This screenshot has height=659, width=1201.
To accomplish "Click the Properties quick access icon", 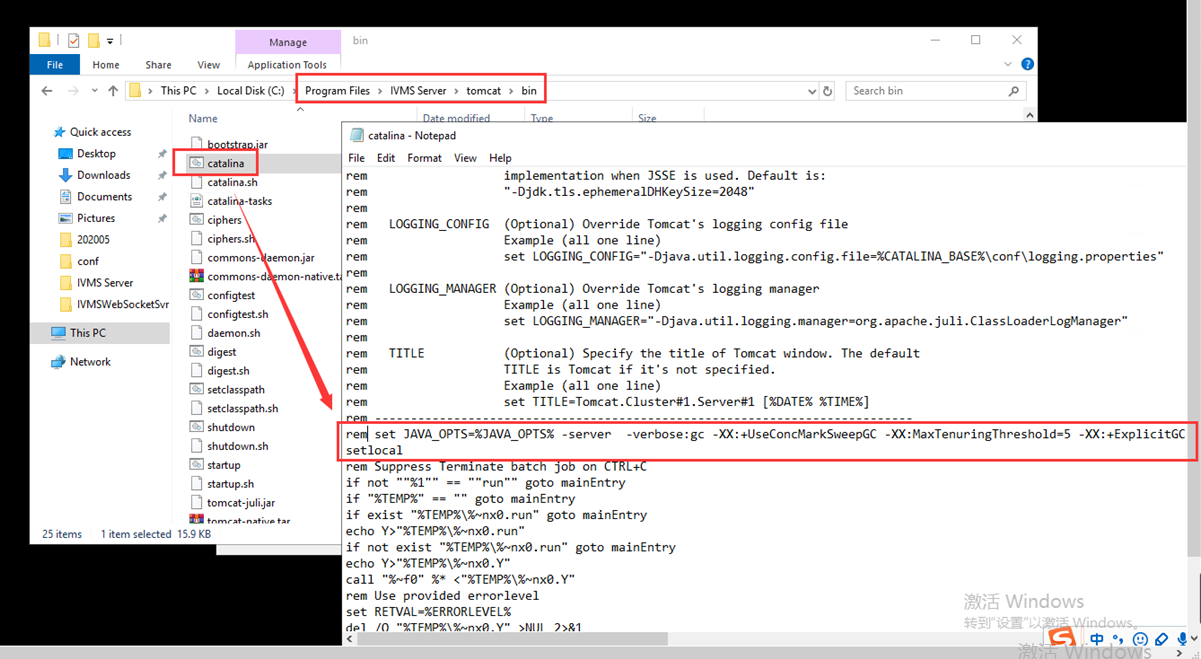I will pos(73,41).
